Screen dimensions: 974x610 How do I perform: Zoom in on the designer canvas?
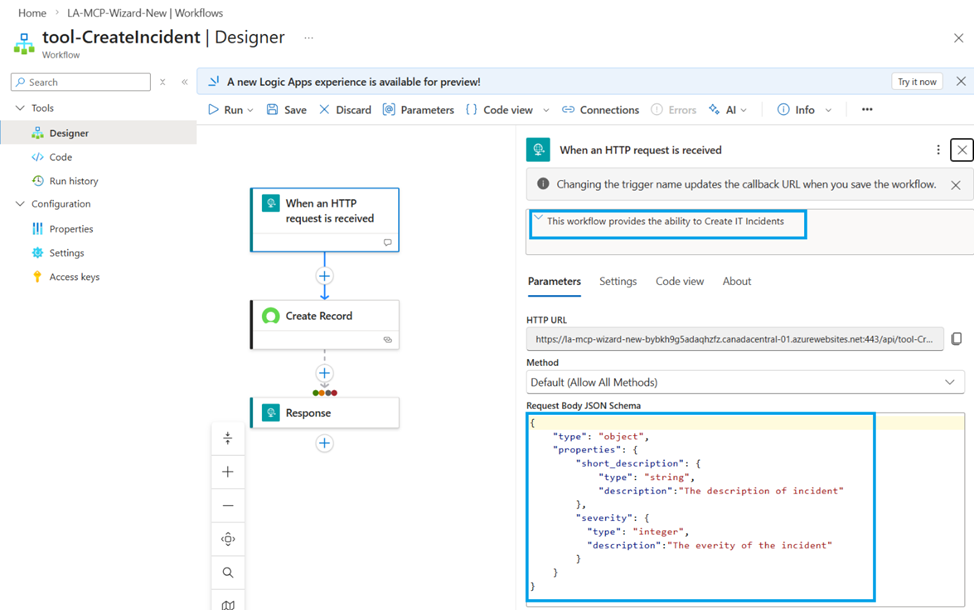(228, 472)
